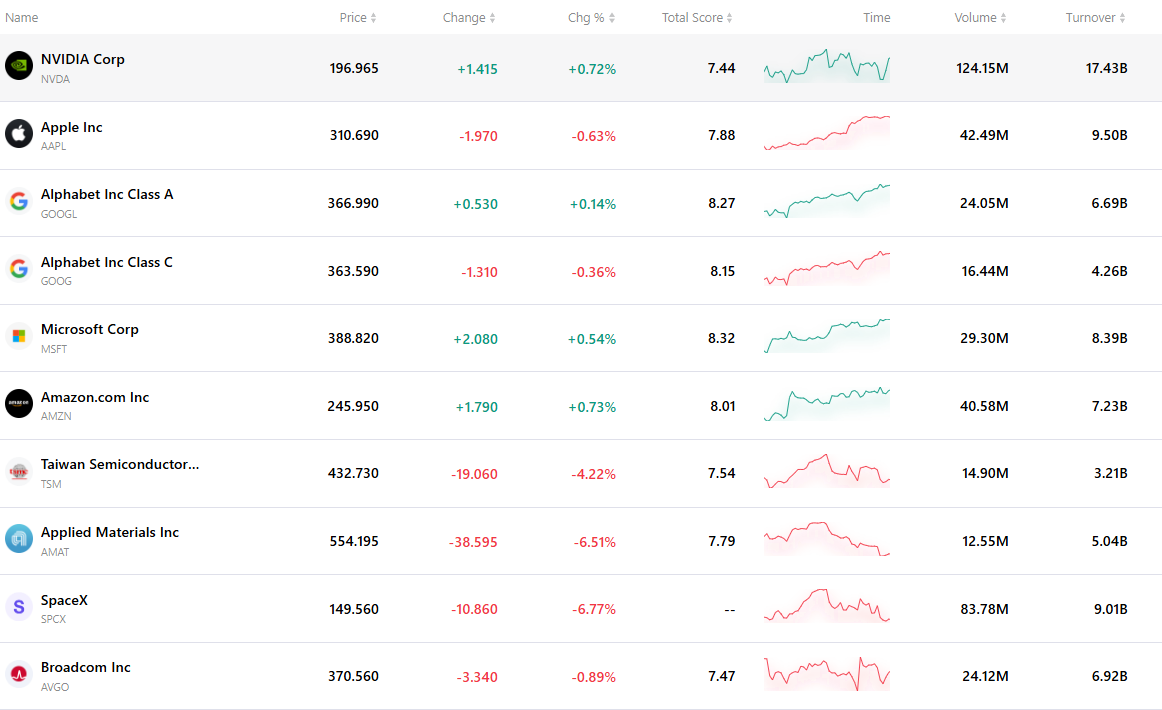The image size is (1162, 710).
Task: Select the Apple Inc logo icon
Action: [19, 133]
